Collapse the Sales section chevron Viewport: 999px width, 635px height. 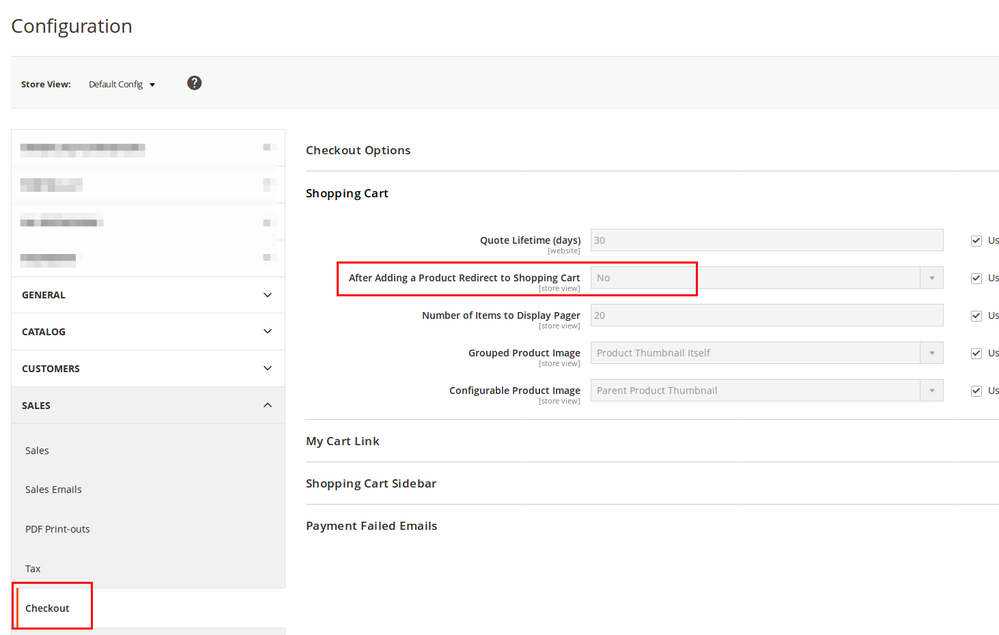coord(267,405)
